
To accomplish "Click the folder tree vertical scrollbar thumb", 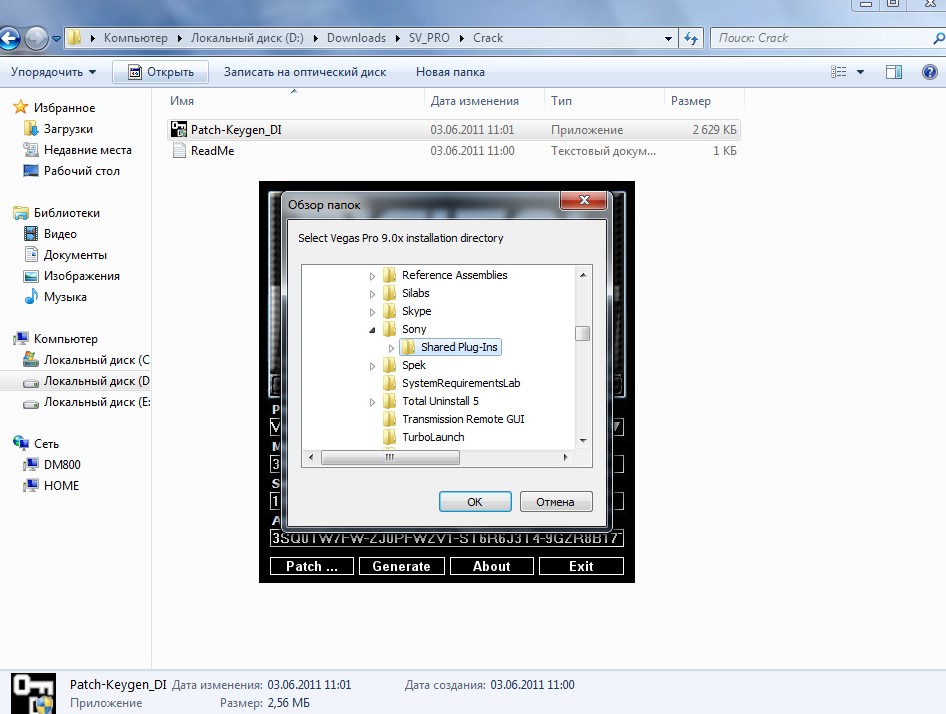I will point(582,333).
